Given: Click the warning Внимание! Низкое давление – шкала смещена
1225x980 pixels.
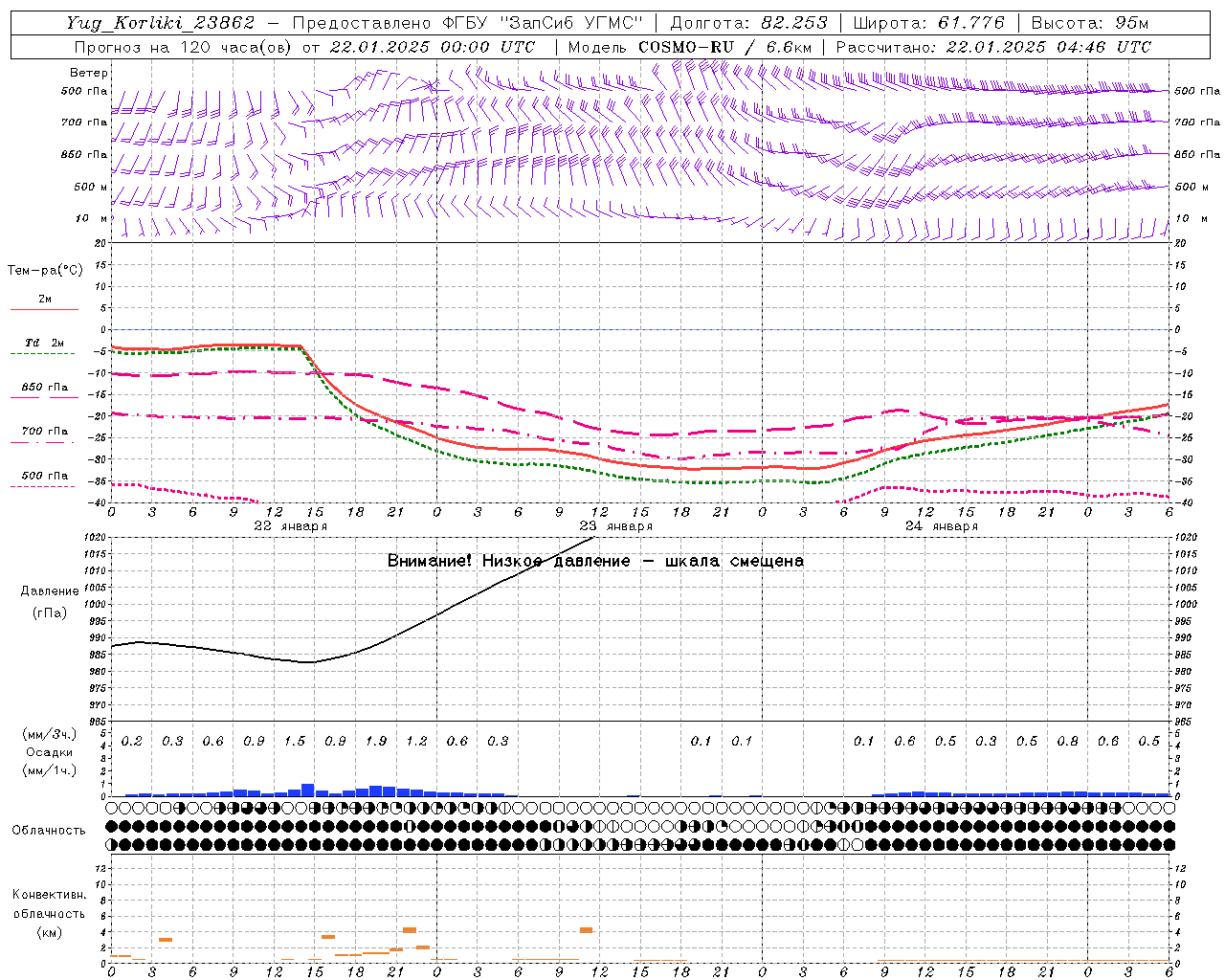Looking at the screenshot, I should [x=595, y=561].
